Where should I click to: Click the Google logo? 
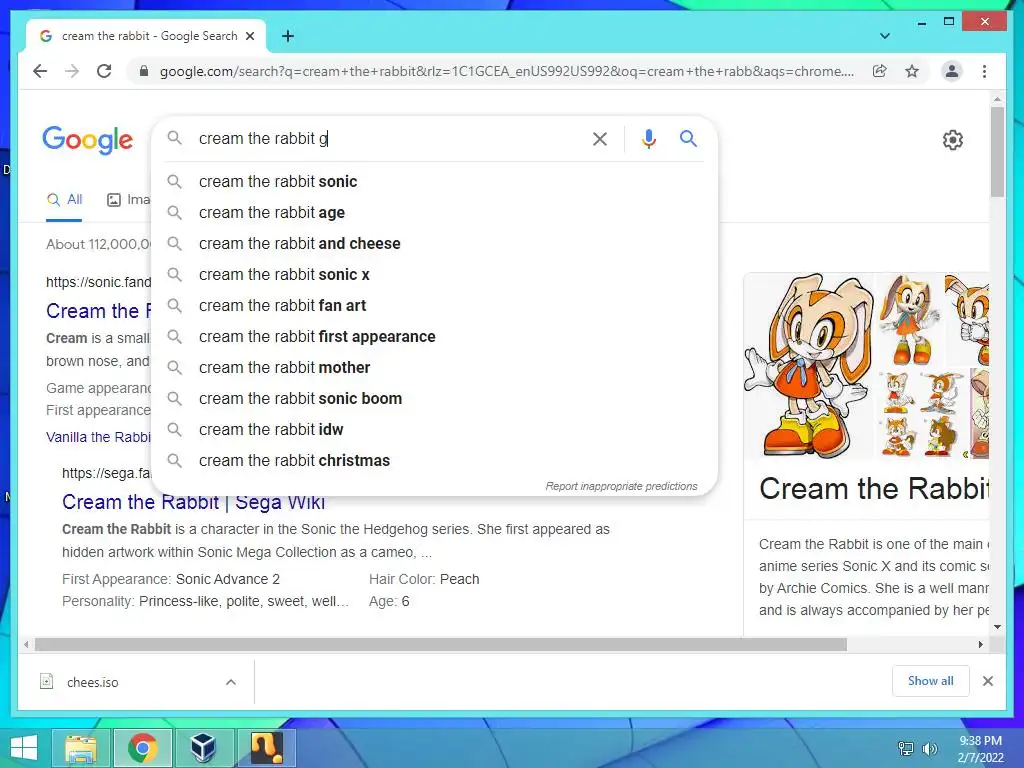[88, 140]
